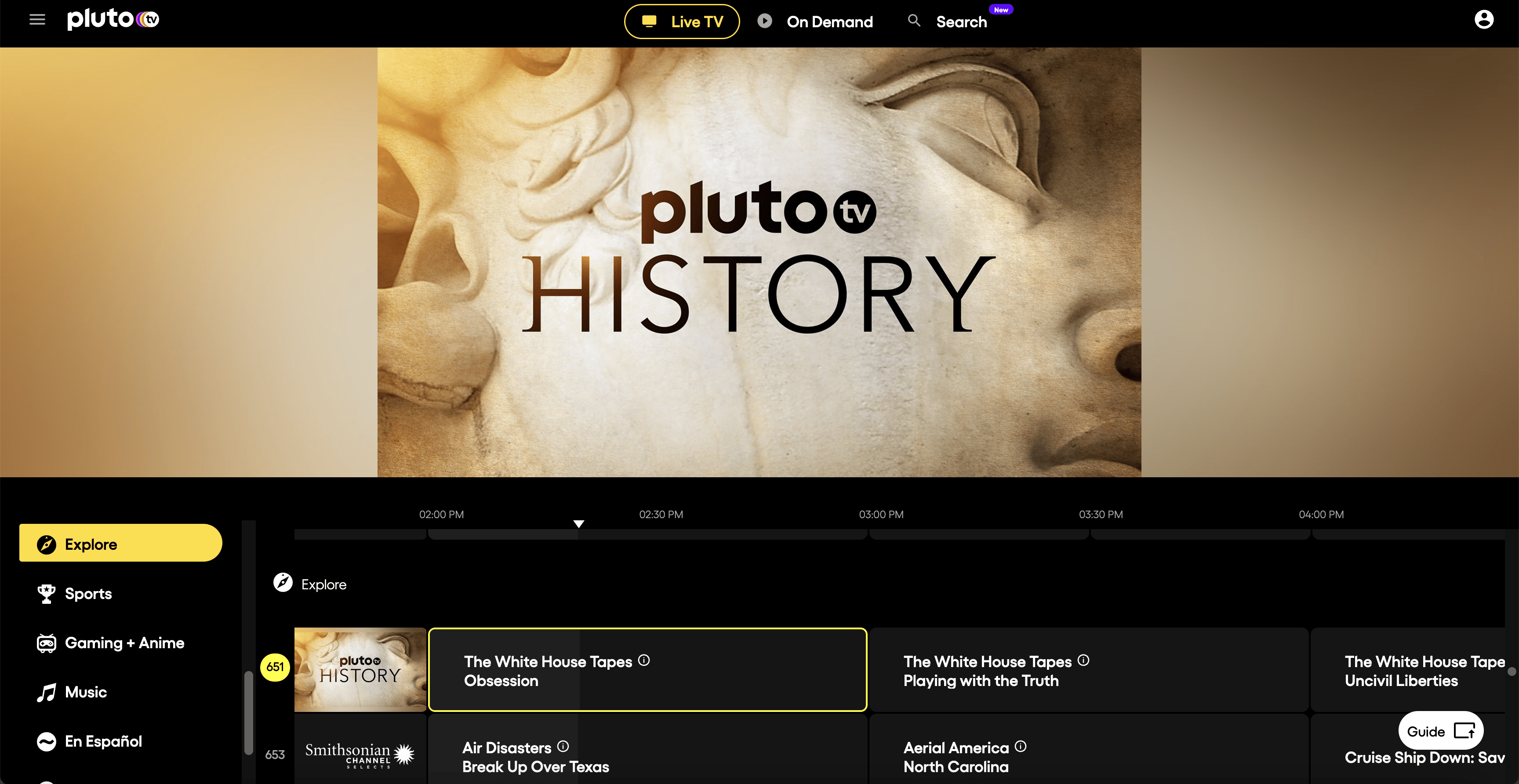Show info for Playing with the Truth
The image size is (1519, 784).
point(1083,660)
